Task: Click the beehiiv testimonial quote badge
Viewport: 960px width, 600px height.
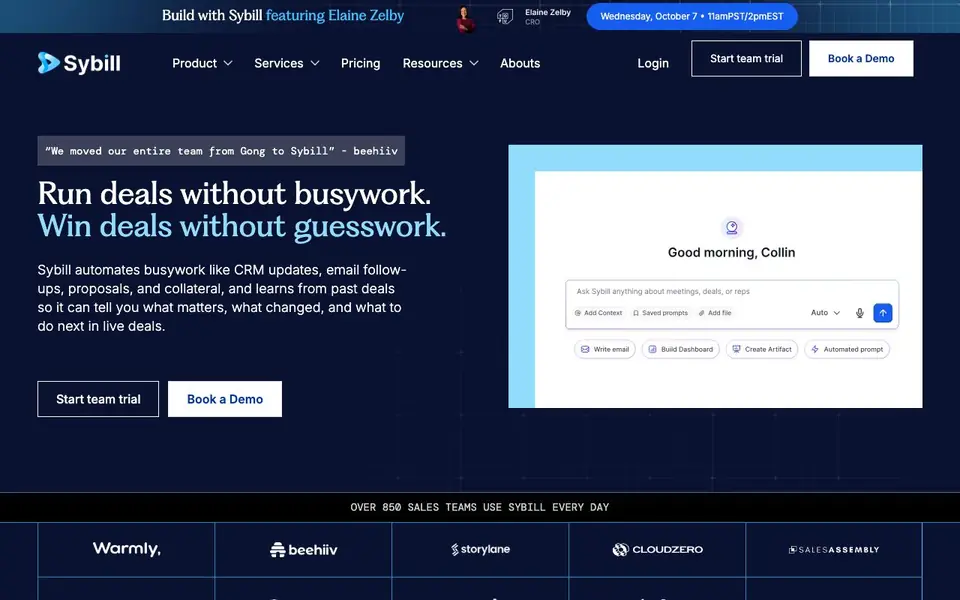Action: coord(221,151)
